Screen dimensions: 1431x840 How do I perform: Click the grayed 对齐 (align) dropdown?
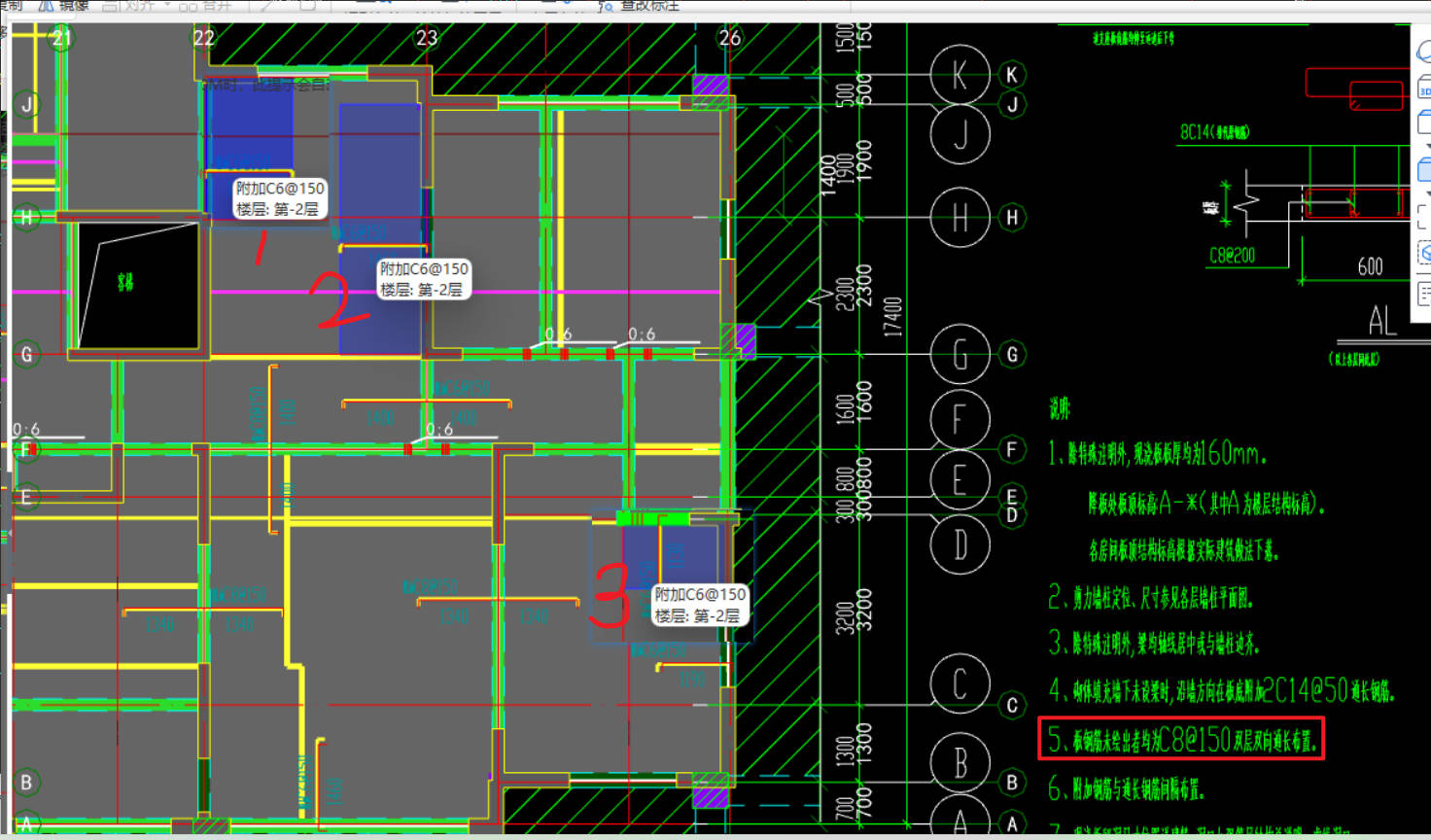(136, 5)
